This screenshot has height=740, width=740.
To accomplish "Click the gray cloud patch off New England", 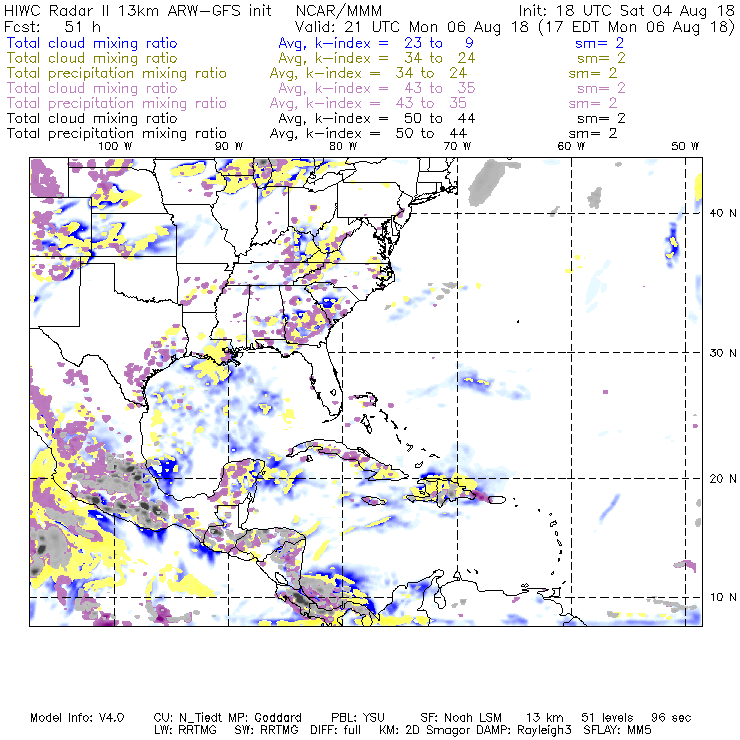I will point(488,181).
